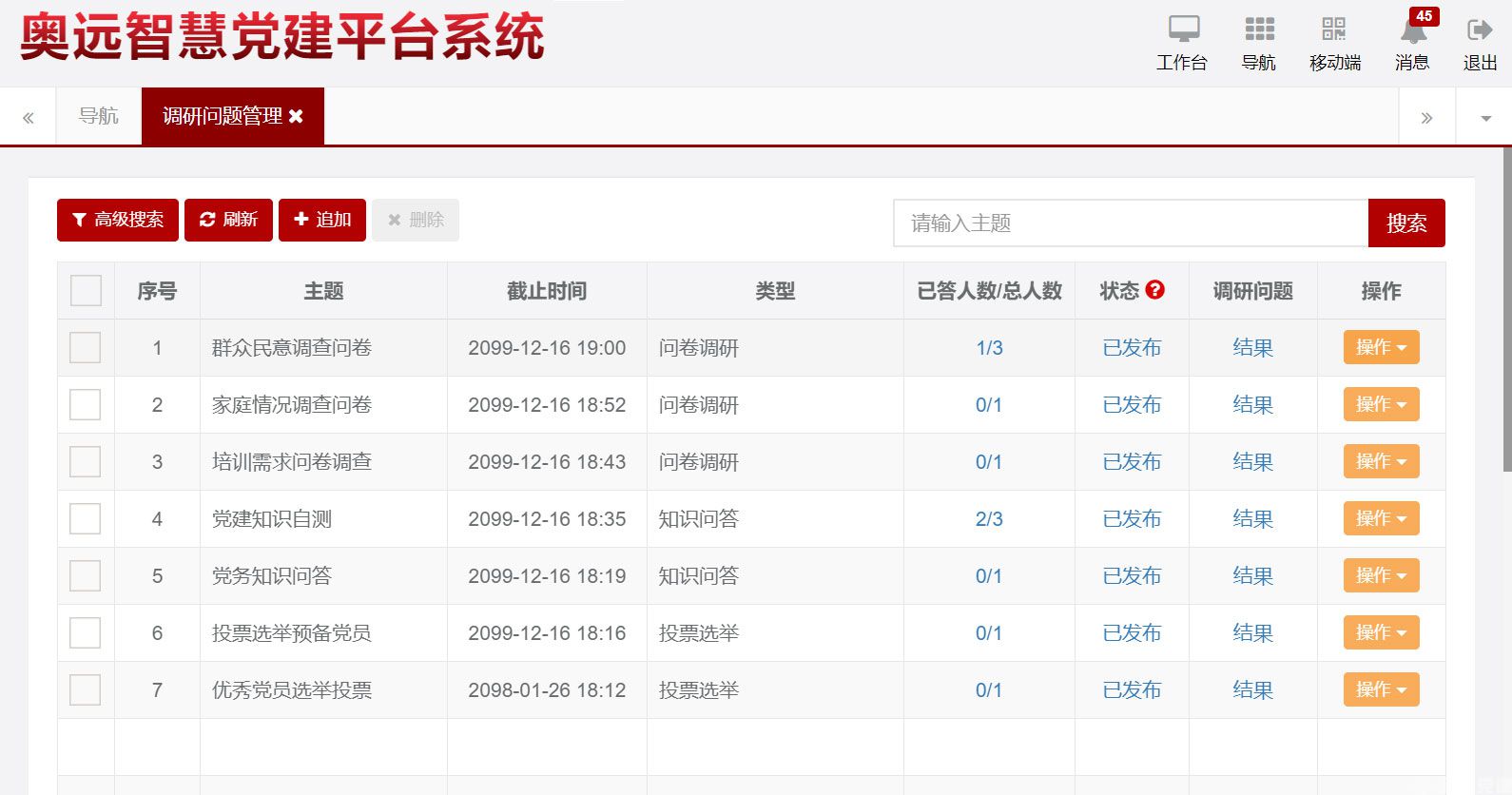Click the 退出 logout icon
1512x795 pixels.
coord(1480,43)
